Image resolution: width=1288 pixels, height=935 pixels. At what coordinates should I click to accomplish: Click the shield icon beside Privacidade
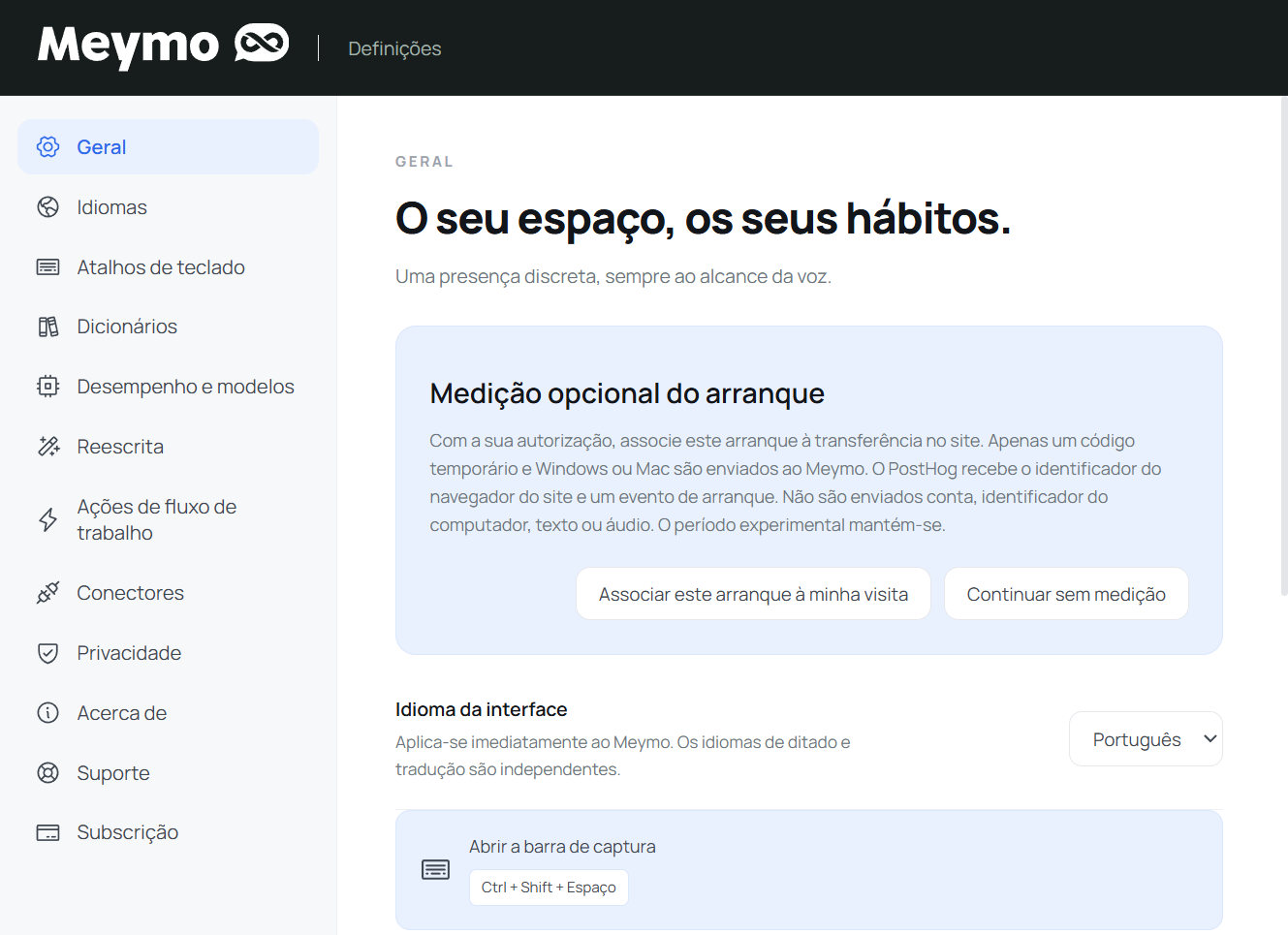[47, 653]
